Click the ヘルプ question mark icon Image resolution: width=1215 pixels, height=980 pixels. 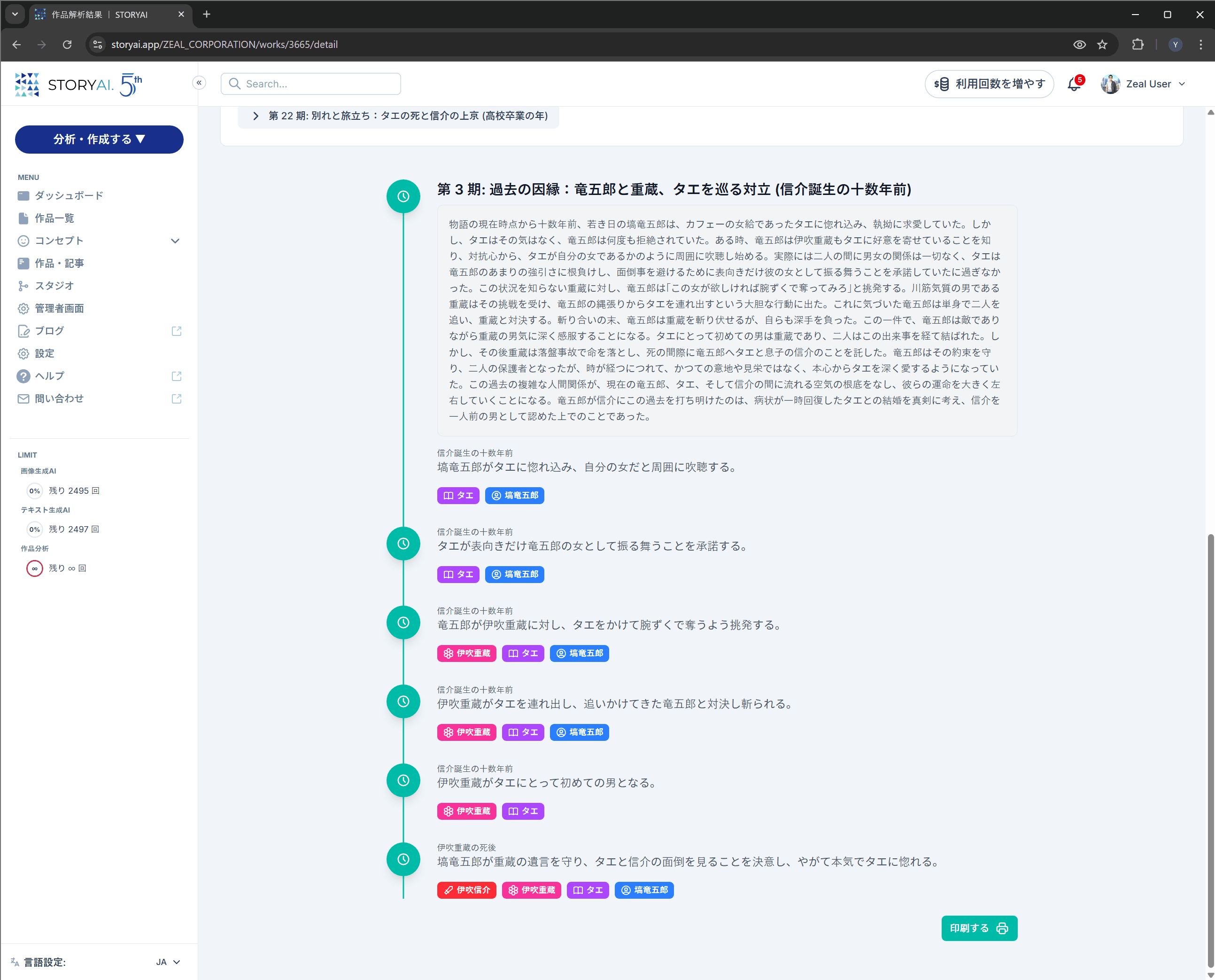pyautogui.click(x=23, y=376)
